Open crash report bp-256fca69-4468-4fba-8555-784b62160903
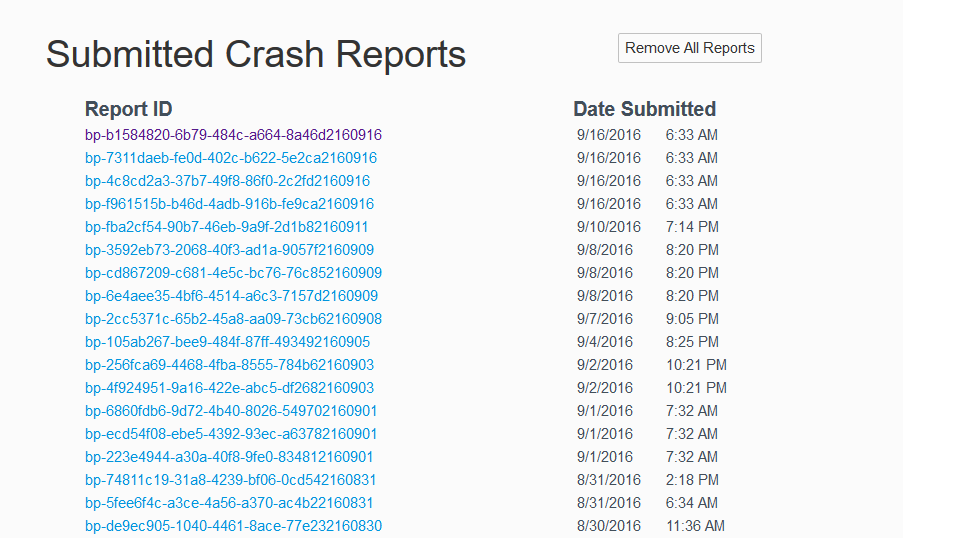This screenshot has height=540, width=960. click(229, 365)
